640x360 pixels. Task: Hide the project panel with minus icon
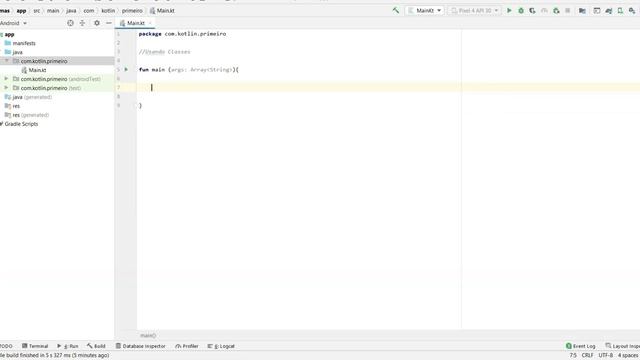click(x=109, y=23)
